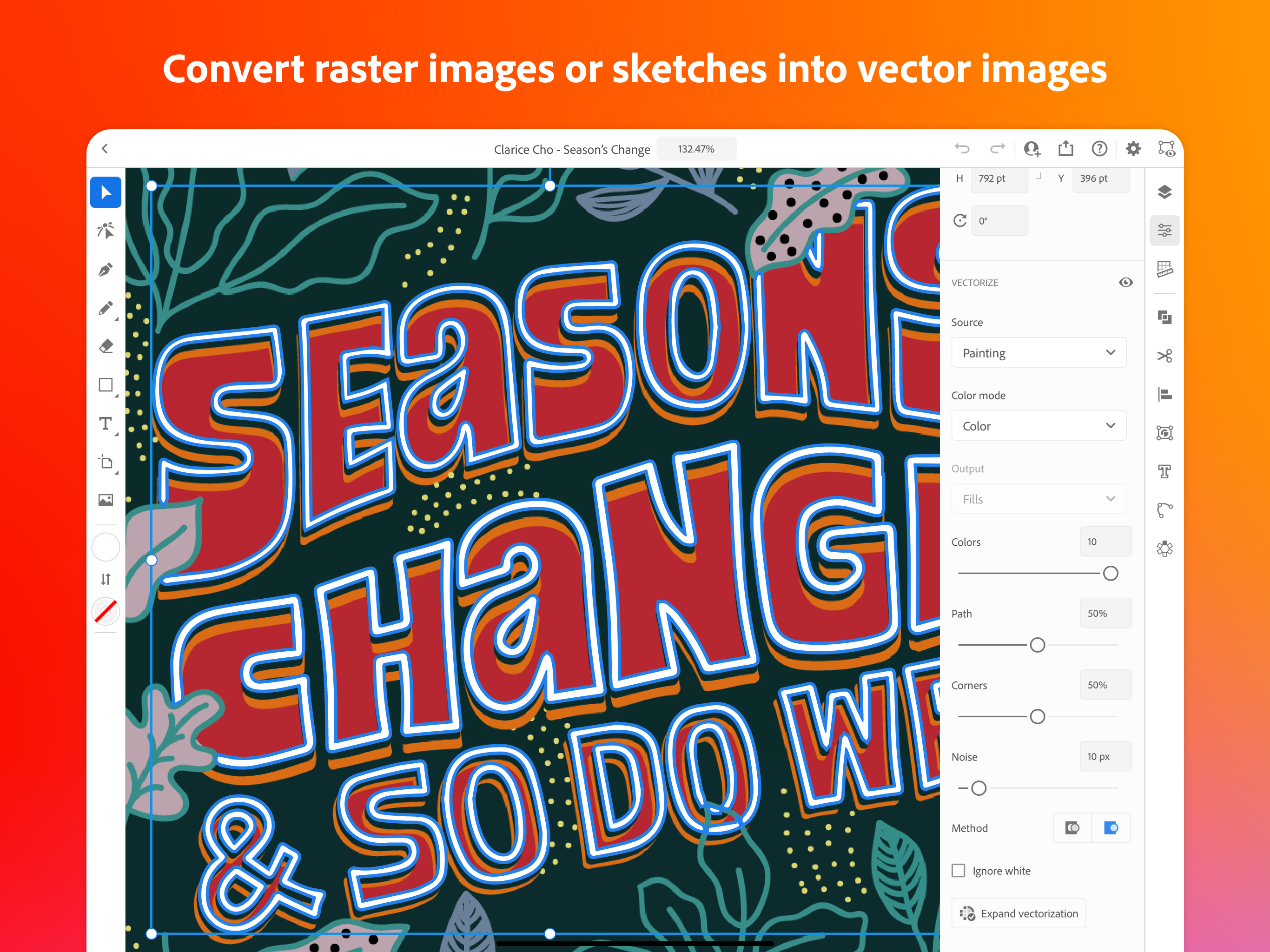The image size is (1270, 952).
Task: Go back with the top-left chevron
Action: [x=105, y=149]
